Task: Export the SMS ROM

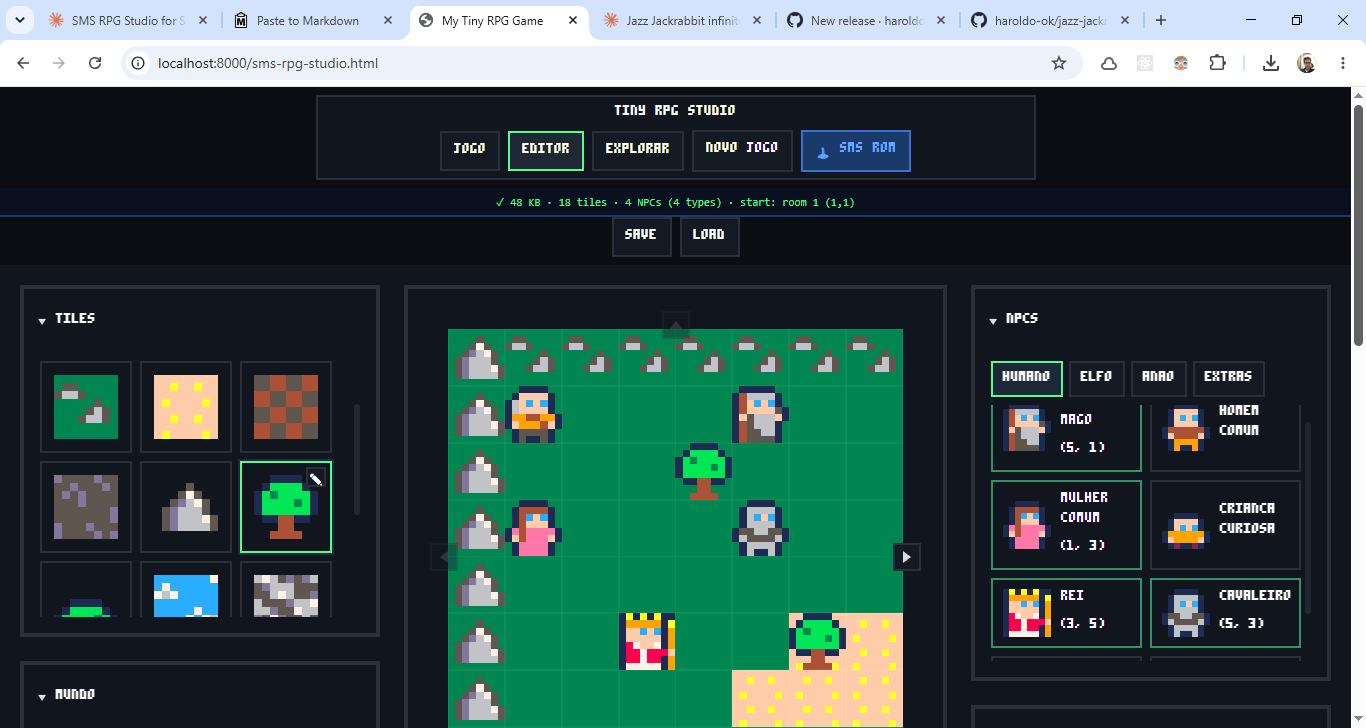Action: coord(856,151)
